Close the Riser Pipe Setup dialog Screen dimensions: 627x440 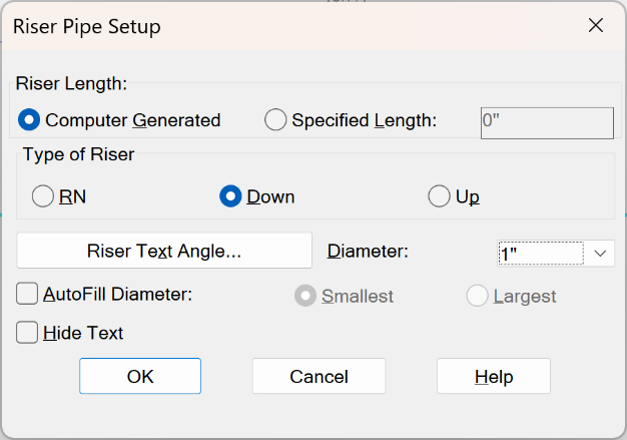point(596,26)
